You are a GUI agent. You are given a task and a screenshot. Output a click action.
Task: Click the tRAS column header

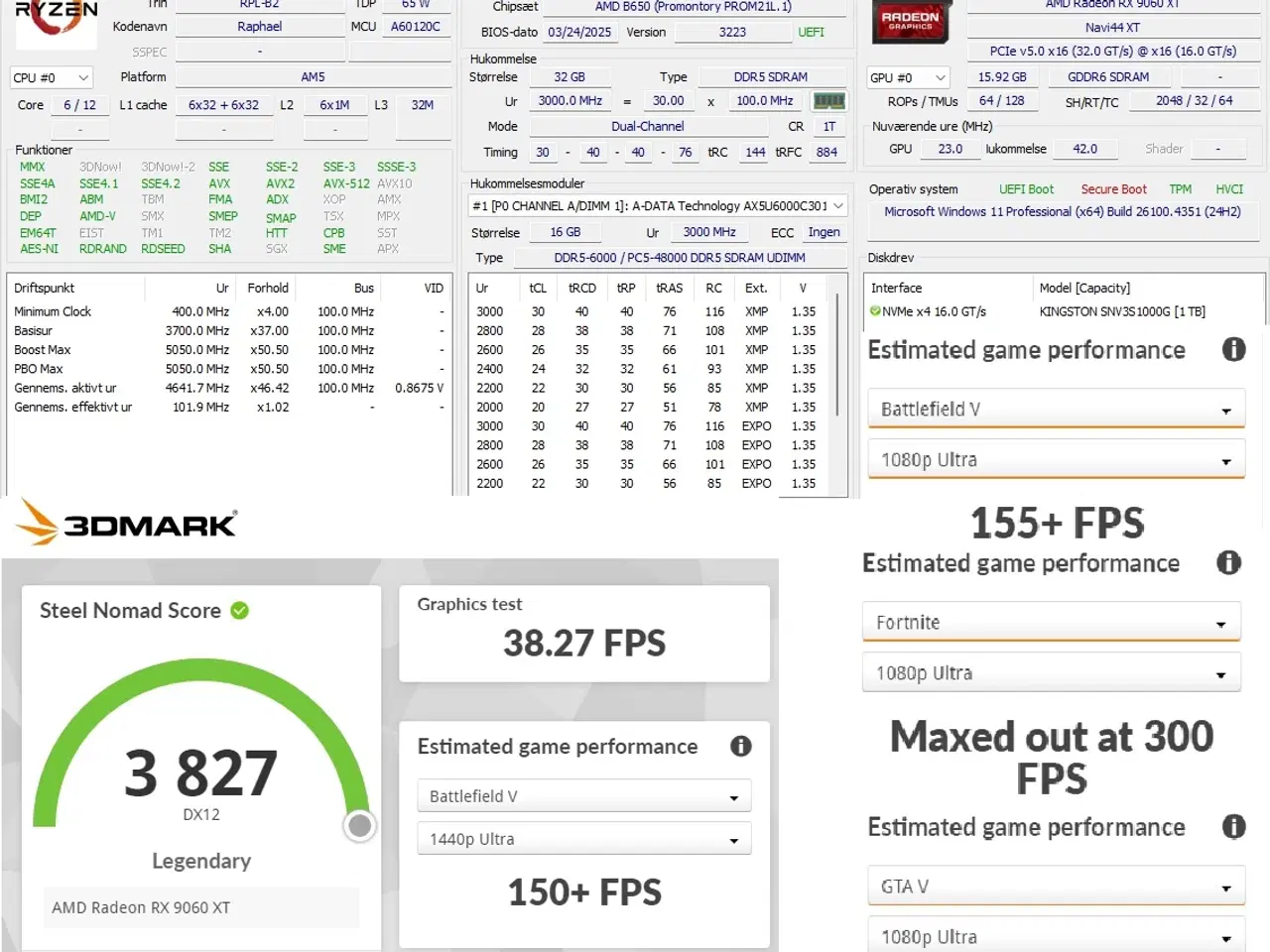tap(670, 289)
